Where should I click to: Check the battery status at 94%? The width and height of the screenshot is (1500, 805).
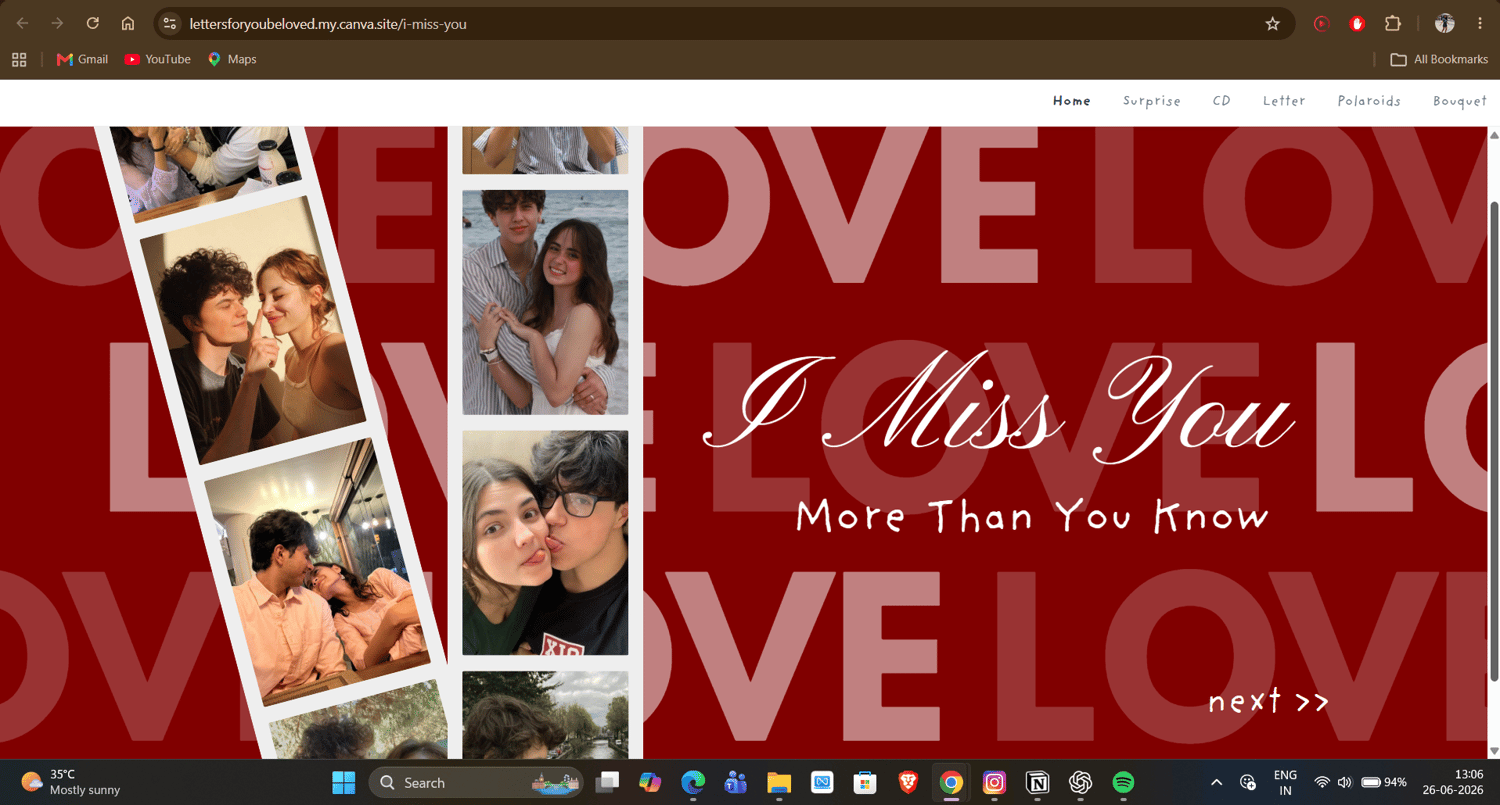(1384, 783)
